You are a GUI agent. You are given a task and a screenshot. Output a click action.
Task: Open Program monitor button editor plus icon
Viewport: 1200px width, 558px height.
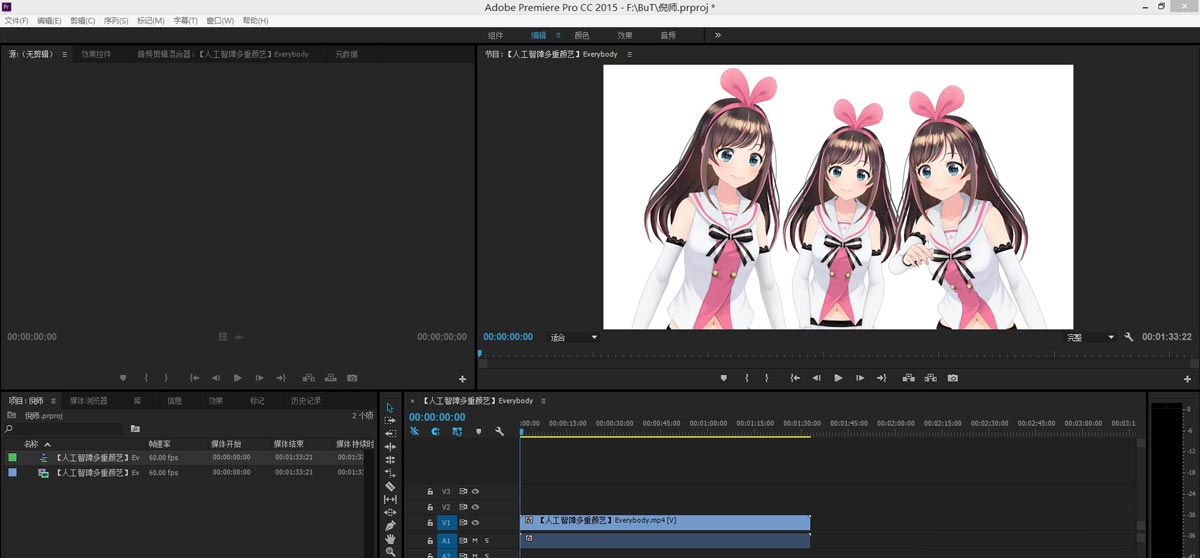coord(1187,380)
